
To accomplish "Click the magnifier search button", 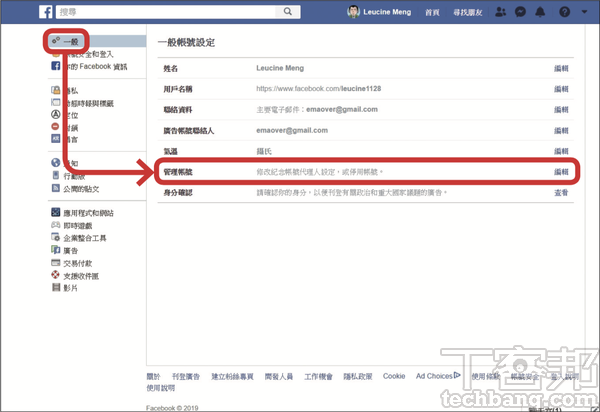I will point(288,12).
